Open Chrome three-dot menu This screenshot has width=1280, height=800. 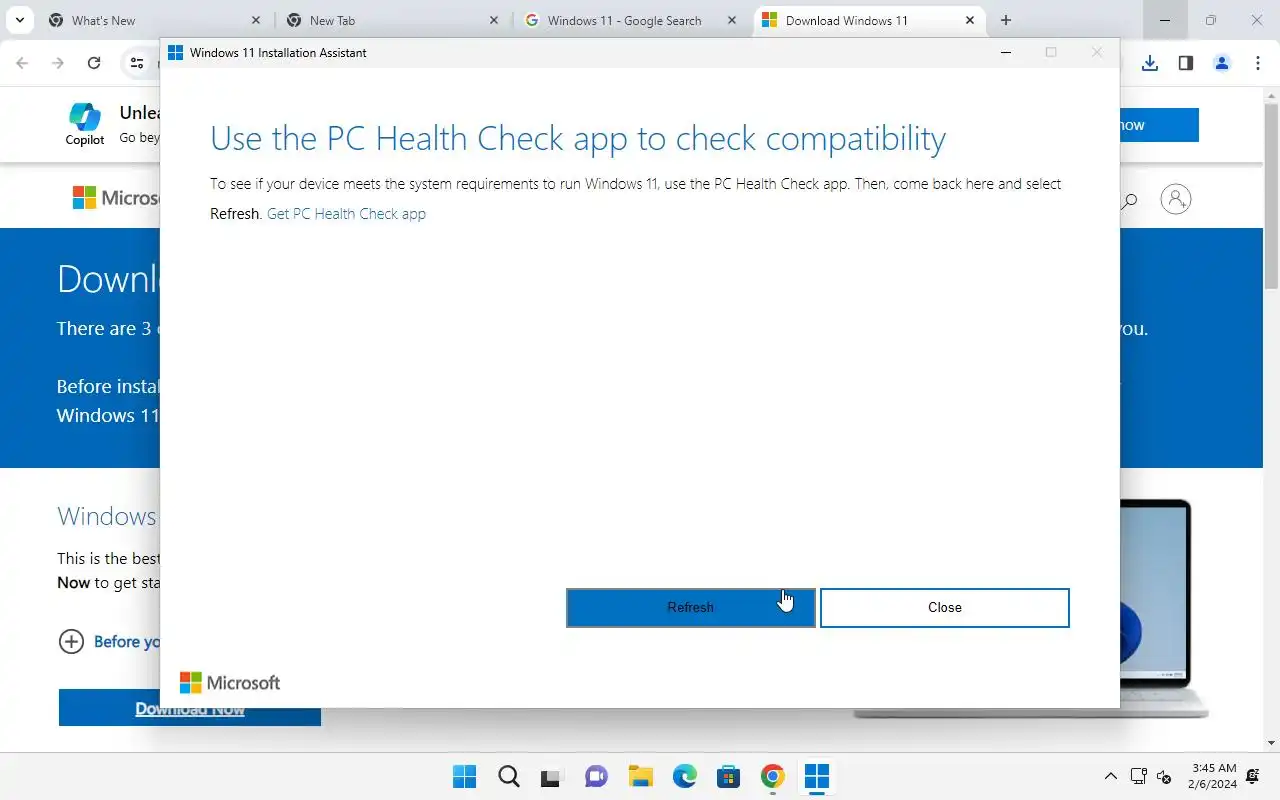coord(1258,63)
